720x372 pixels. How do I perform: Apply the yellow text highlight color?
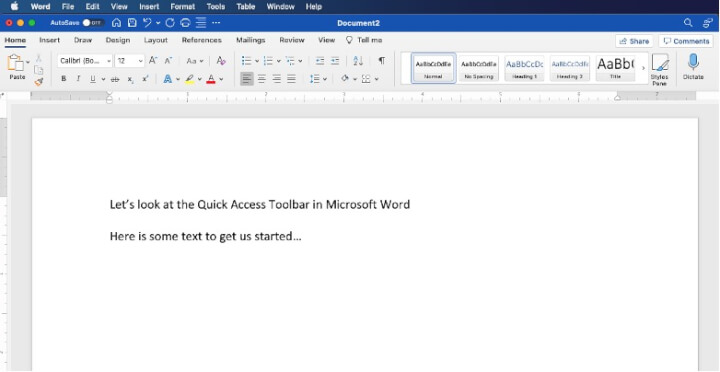point(190,79)
